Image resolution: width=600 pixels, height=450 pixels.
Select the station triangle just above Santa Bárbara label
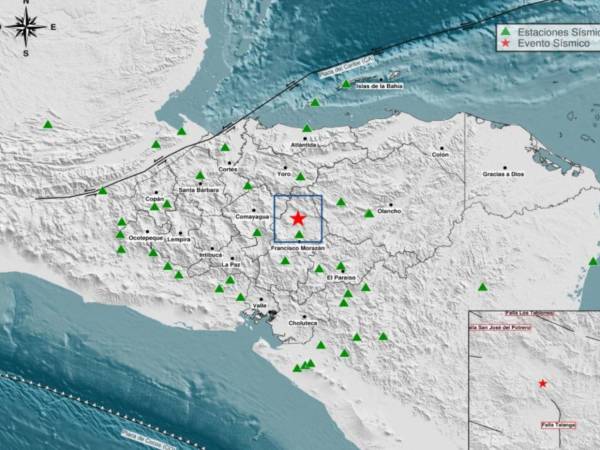click(200, 175)
